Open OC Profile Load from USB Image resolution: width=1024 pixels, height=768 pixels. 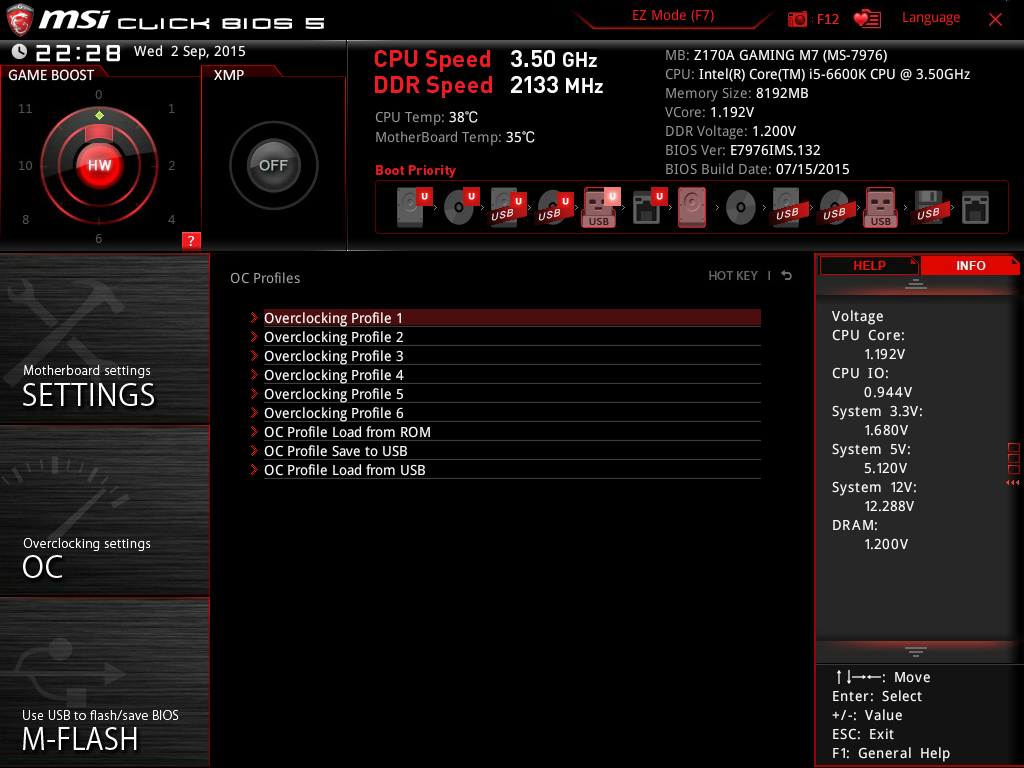512,470
